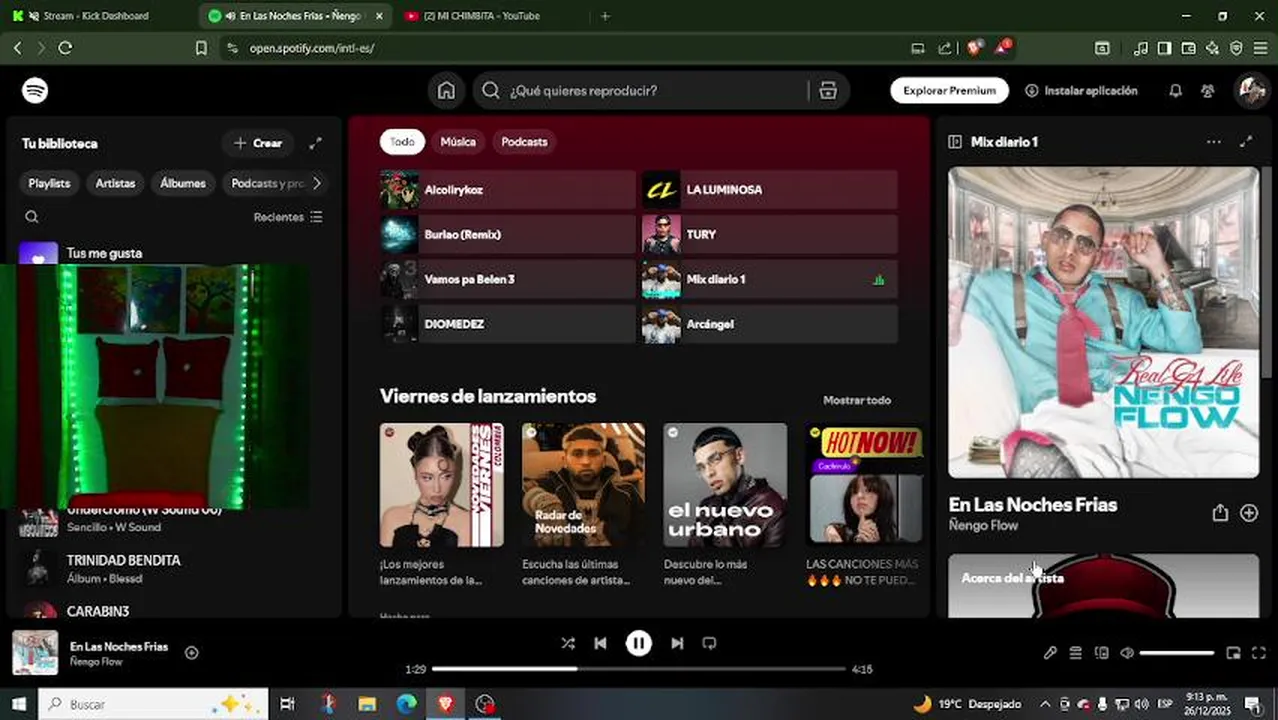1278x720 pixels.
Task: Open Novedades Viernes Colombia card
Action: tap(441, 504)
